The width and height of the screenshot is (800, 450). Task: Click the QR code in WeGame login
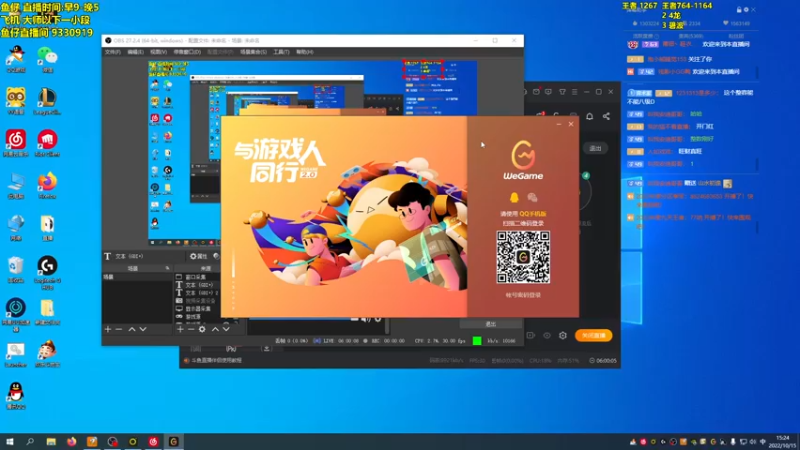[x=523, y=257]
